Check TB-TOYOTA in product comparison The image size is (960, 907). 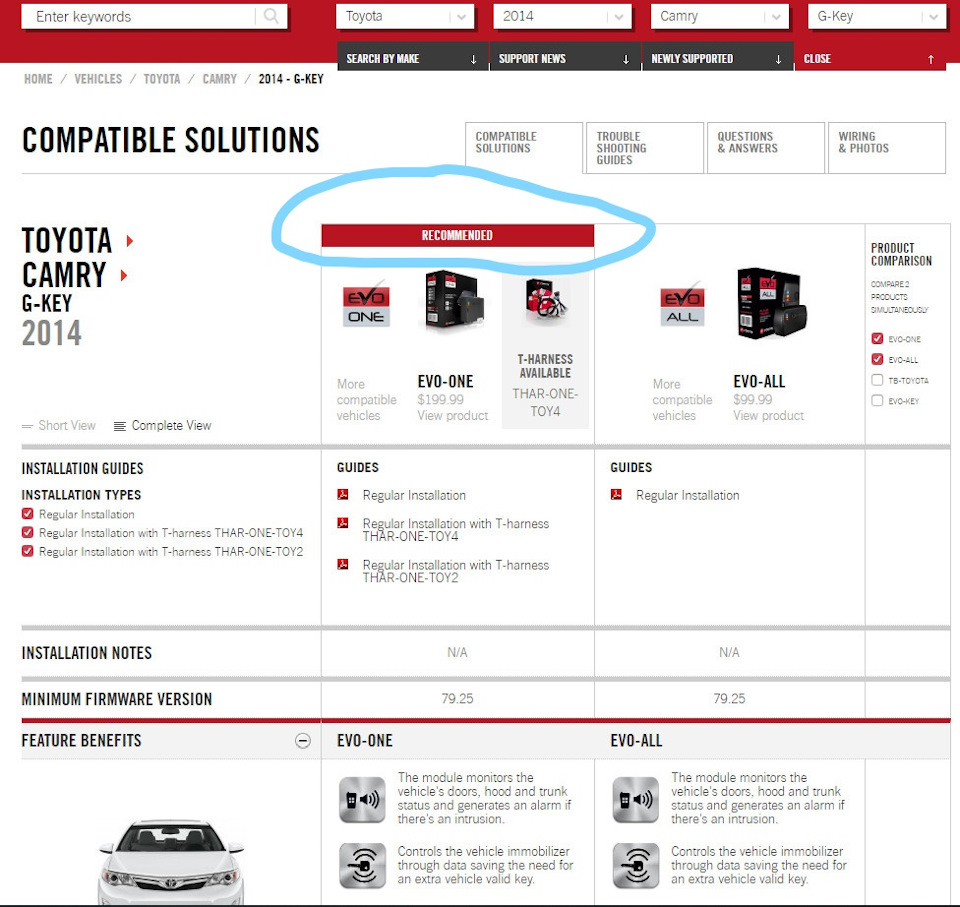click(x=877, y=380)
